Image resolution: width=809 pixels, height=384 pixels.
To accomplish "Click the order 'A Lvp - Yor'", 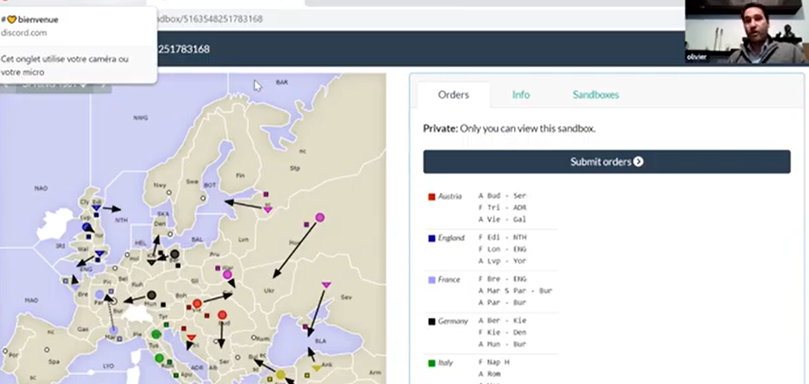I will pyautogui.click(x=502, y=261).
